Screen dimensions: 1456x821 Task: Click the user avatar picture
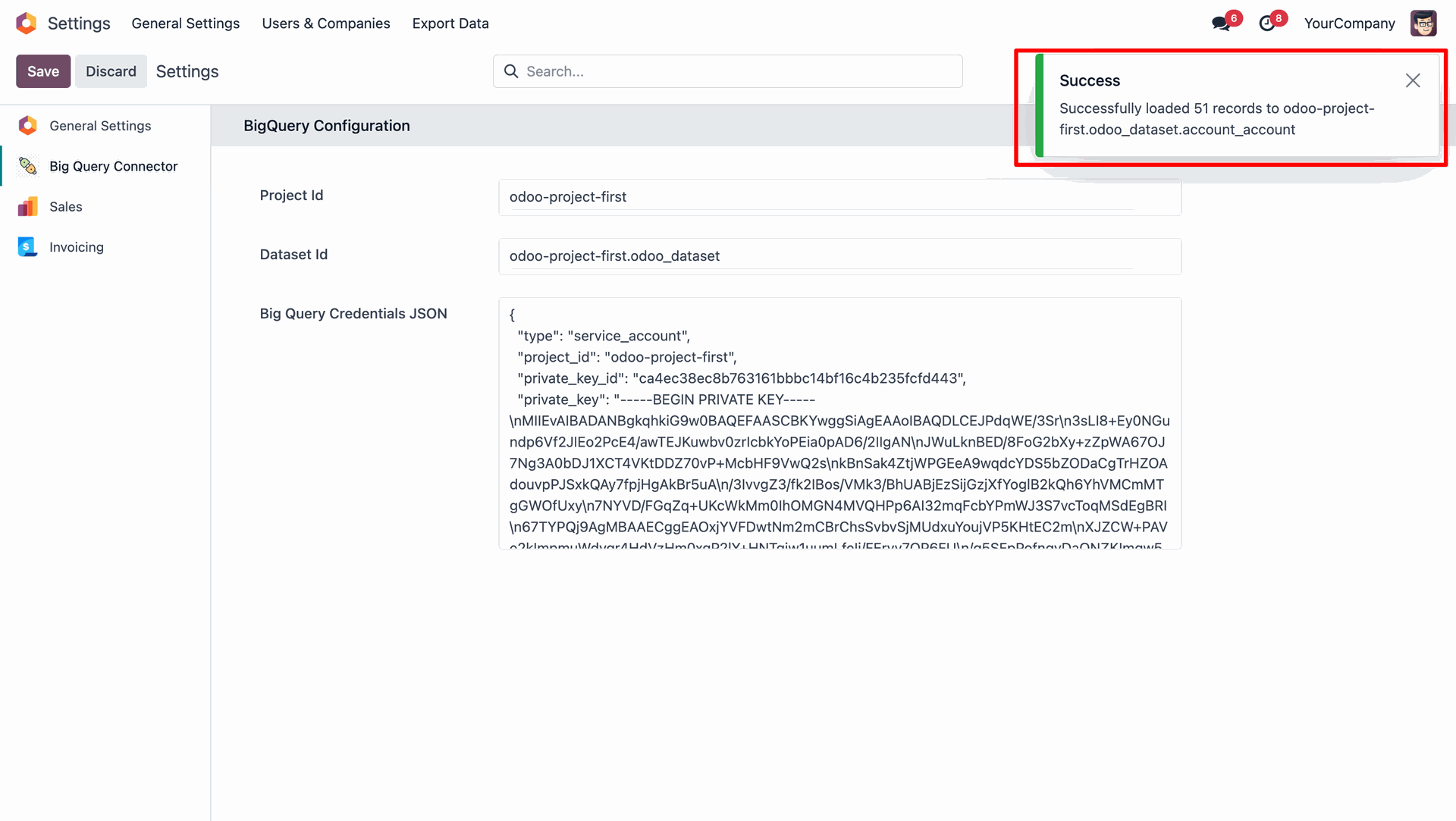[1423, 24]
